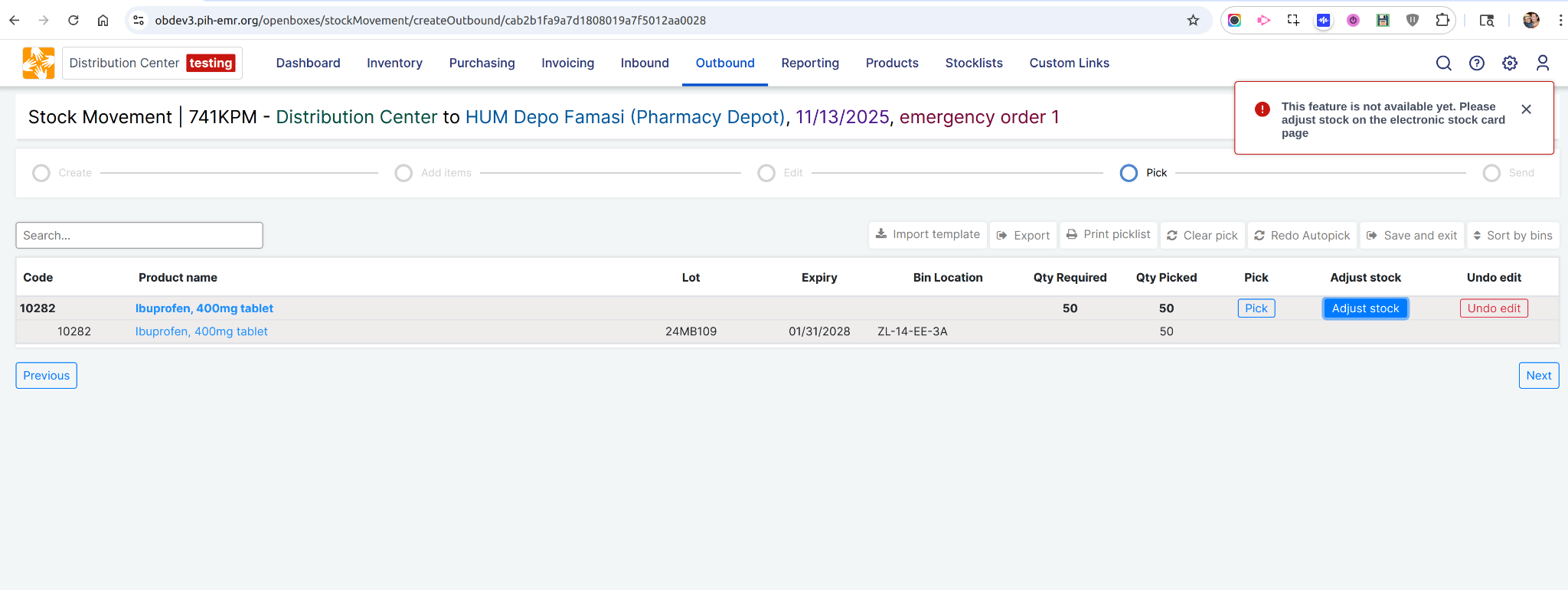The height and width of the screenshot is (590, 1568).
Task: Click the OpenBoxes logo icon
Action: pos(38,63)
